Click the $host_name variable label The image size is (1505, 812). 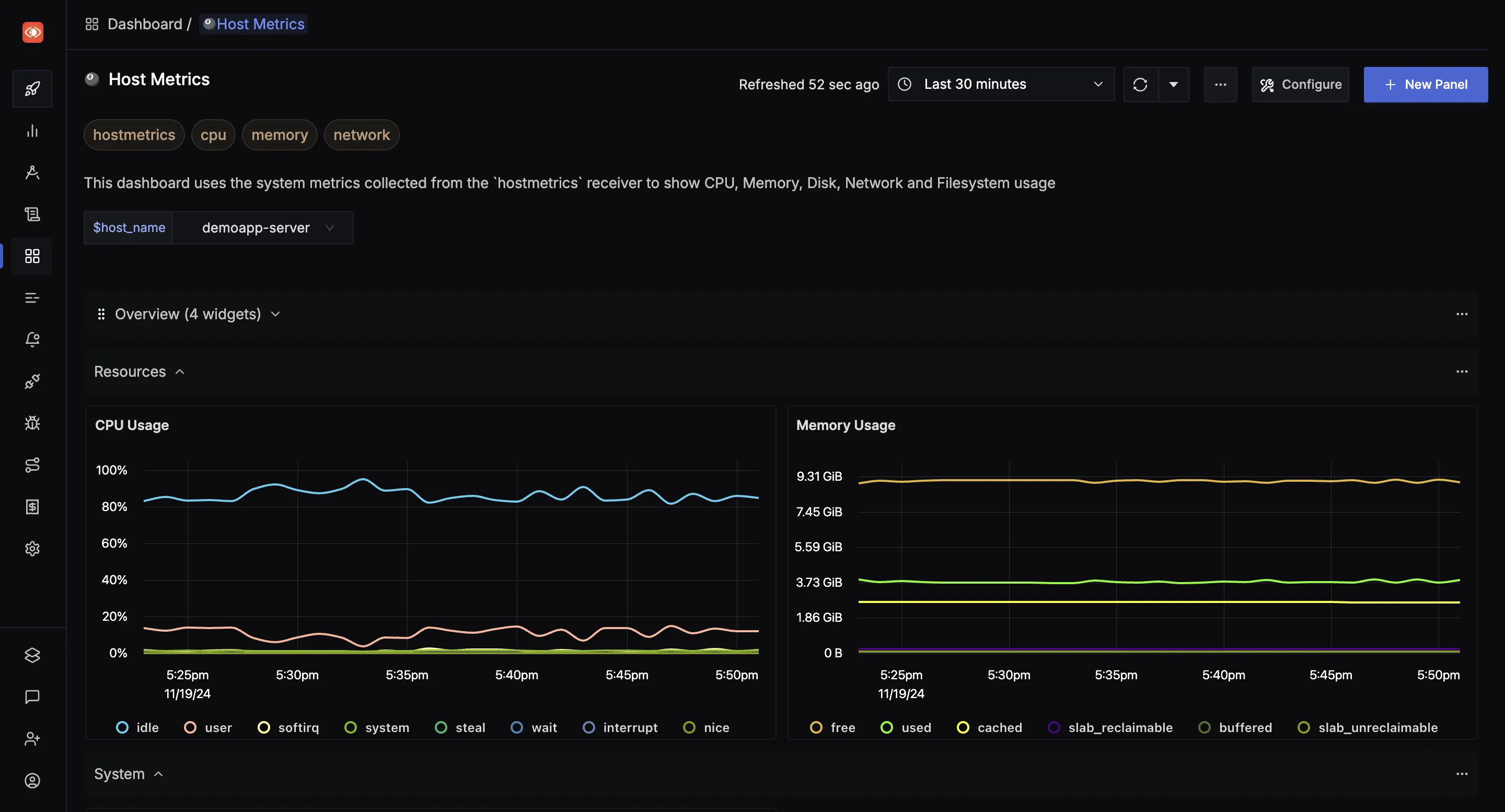click(x=129, y=228)
